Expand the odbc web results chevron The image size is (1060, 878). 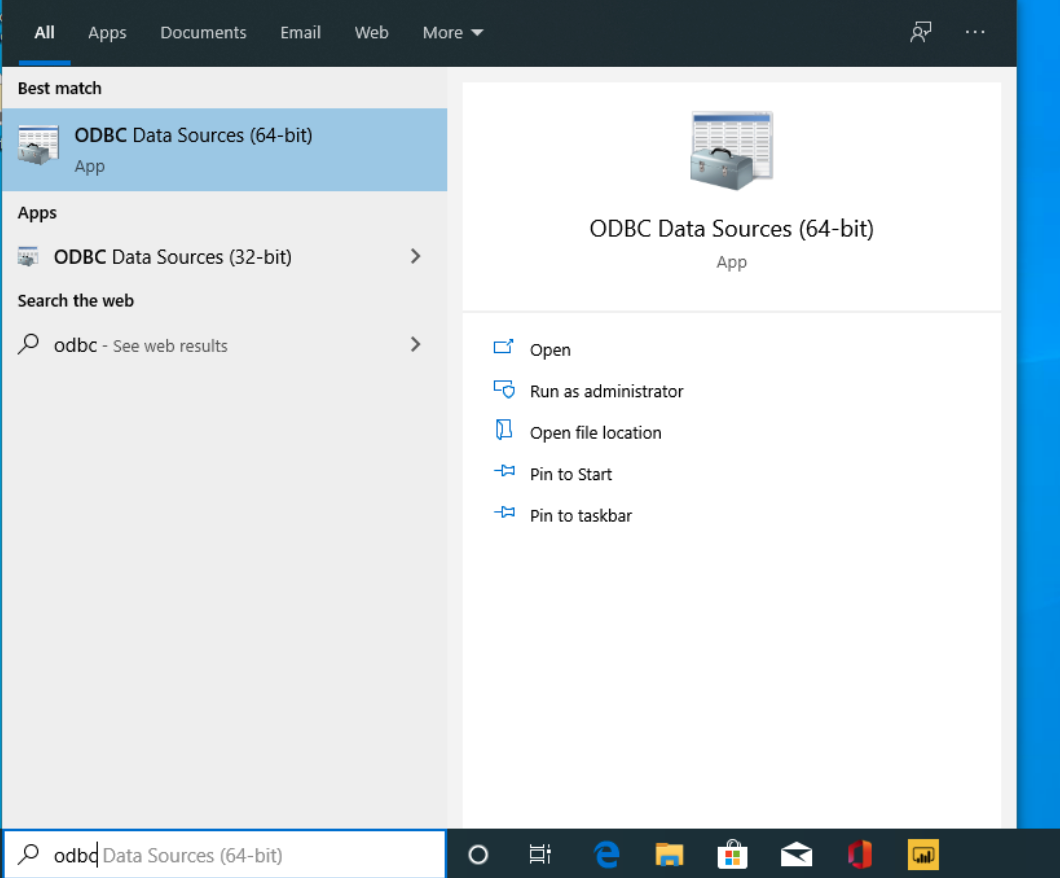(x=415, y=344)
